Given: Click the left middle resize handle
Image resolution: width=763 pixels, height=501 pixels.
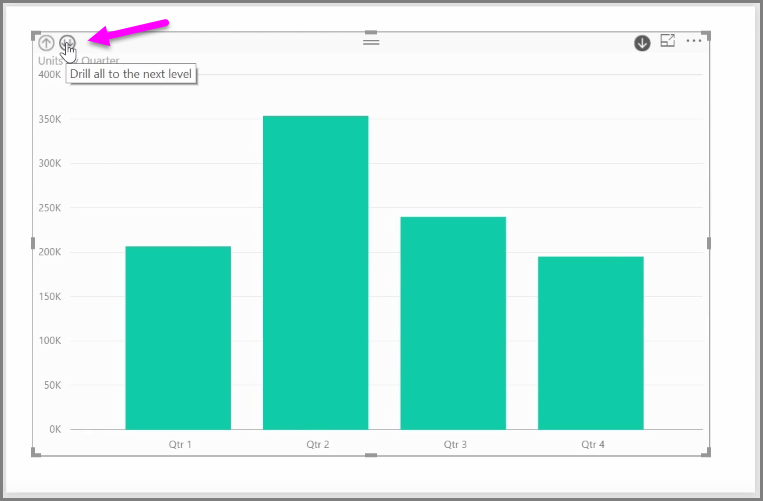Looking at the screenshot, I should (33, 243).
